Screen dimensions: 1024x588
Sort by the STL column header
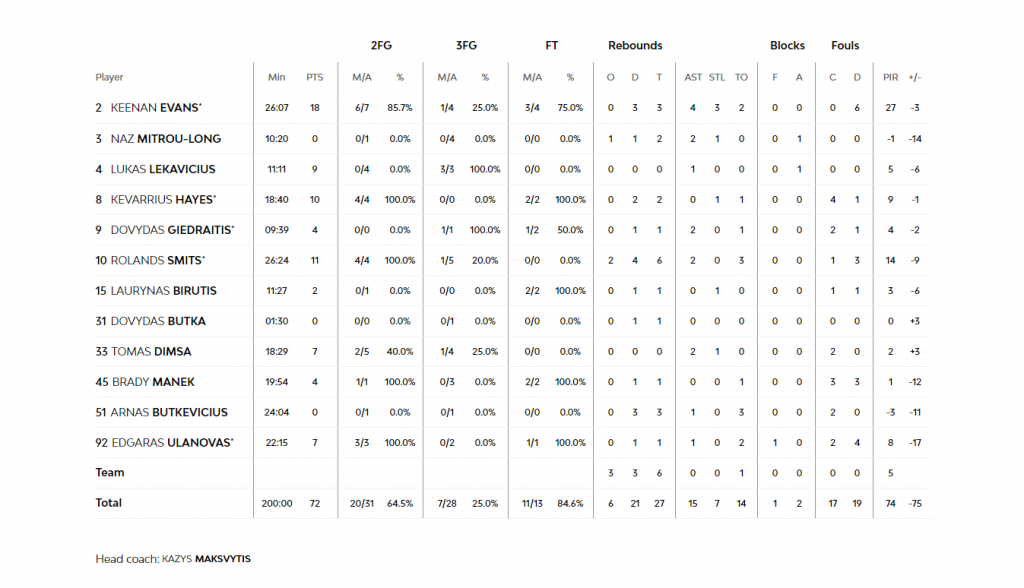718,77
